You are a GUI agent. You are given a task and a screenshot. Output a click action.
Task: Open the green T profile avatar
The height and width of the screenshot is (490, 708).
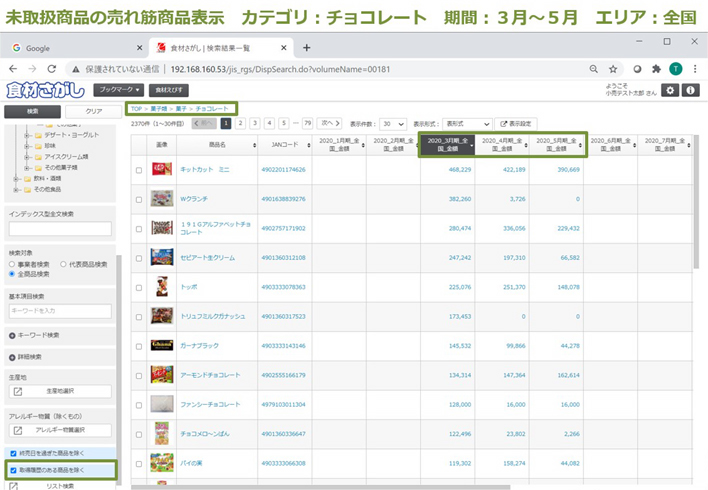pyautogui.click(x=675, y=69)
